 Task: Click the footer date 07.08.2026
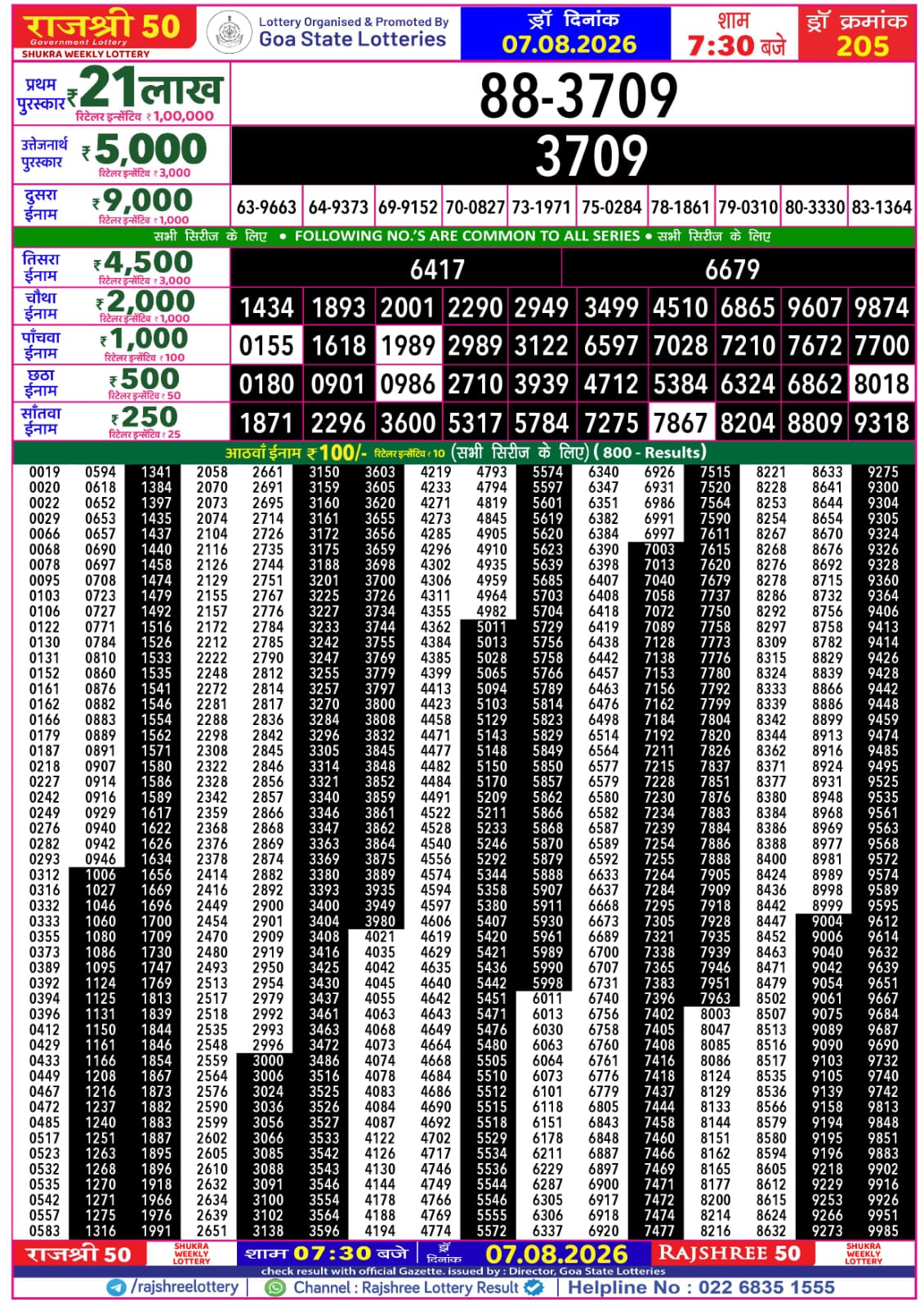click(556, 1255)
